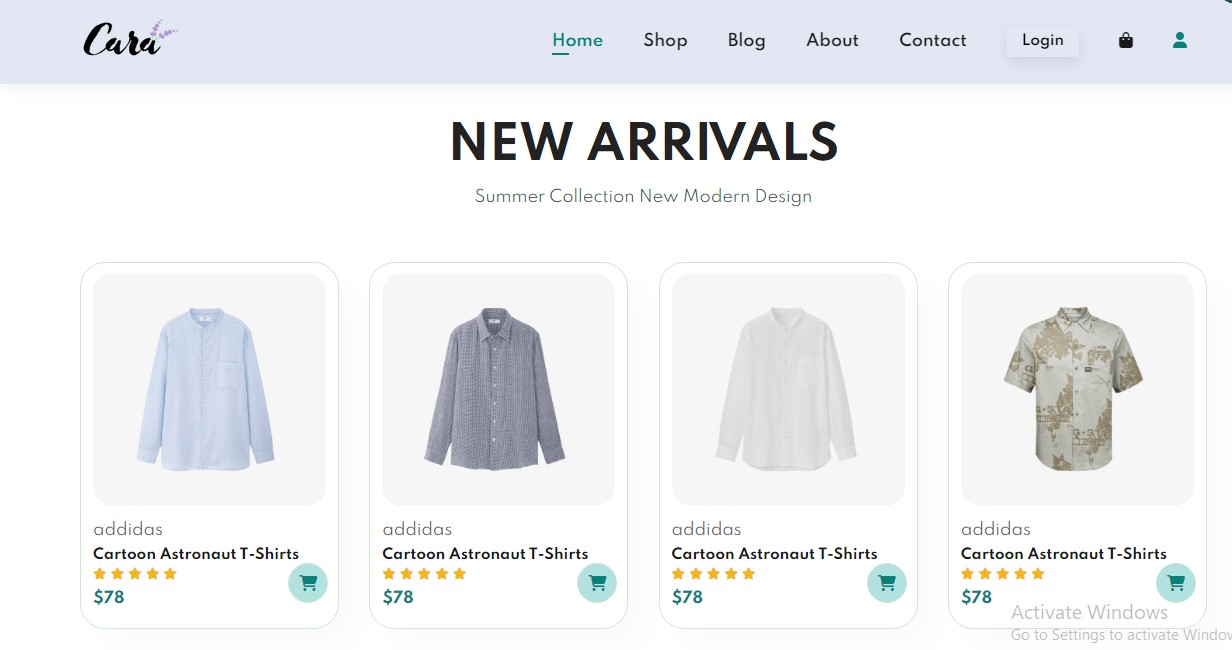Click the second product's Cartoon Astronaut T-Shirts title
The width and height of the screenshot is (1232, 650).
pyautogui.click(x=485, y=553)
